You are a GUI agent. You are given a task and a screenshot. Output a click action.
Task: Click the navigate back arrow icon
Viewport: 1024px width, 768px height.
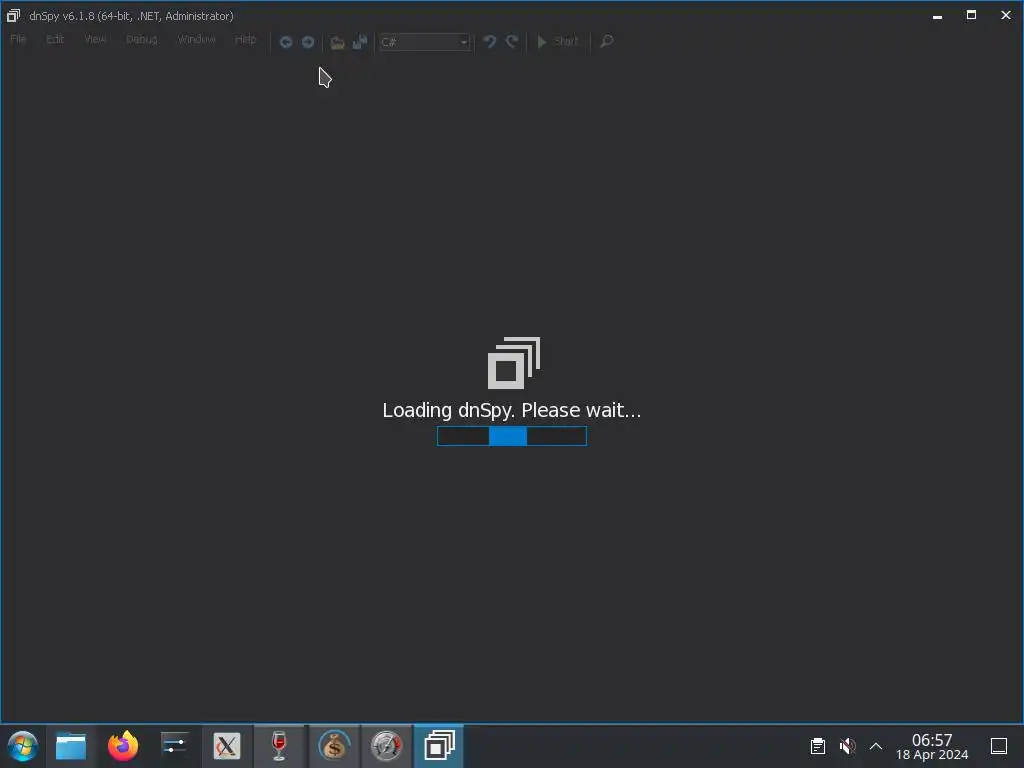(285, 42)
